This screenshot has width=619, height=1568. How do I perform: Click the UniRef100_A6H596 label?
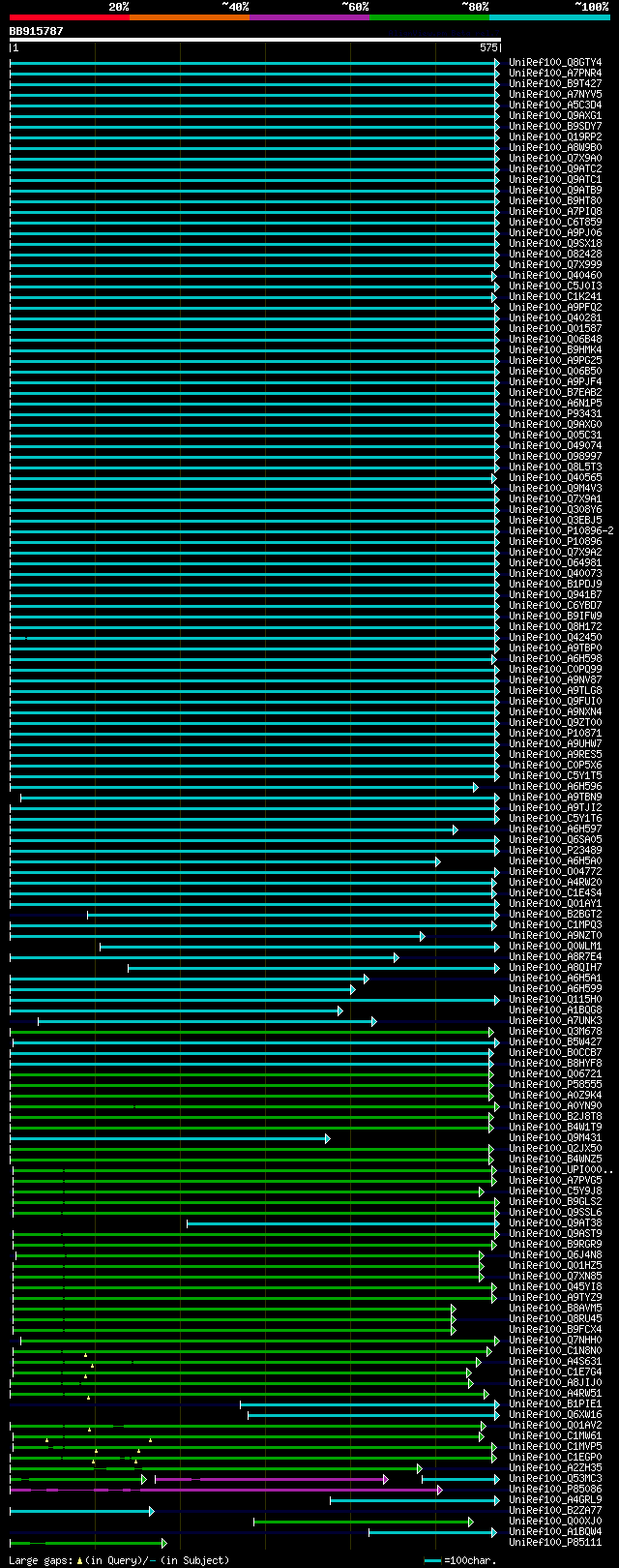[x=555, y=786]
